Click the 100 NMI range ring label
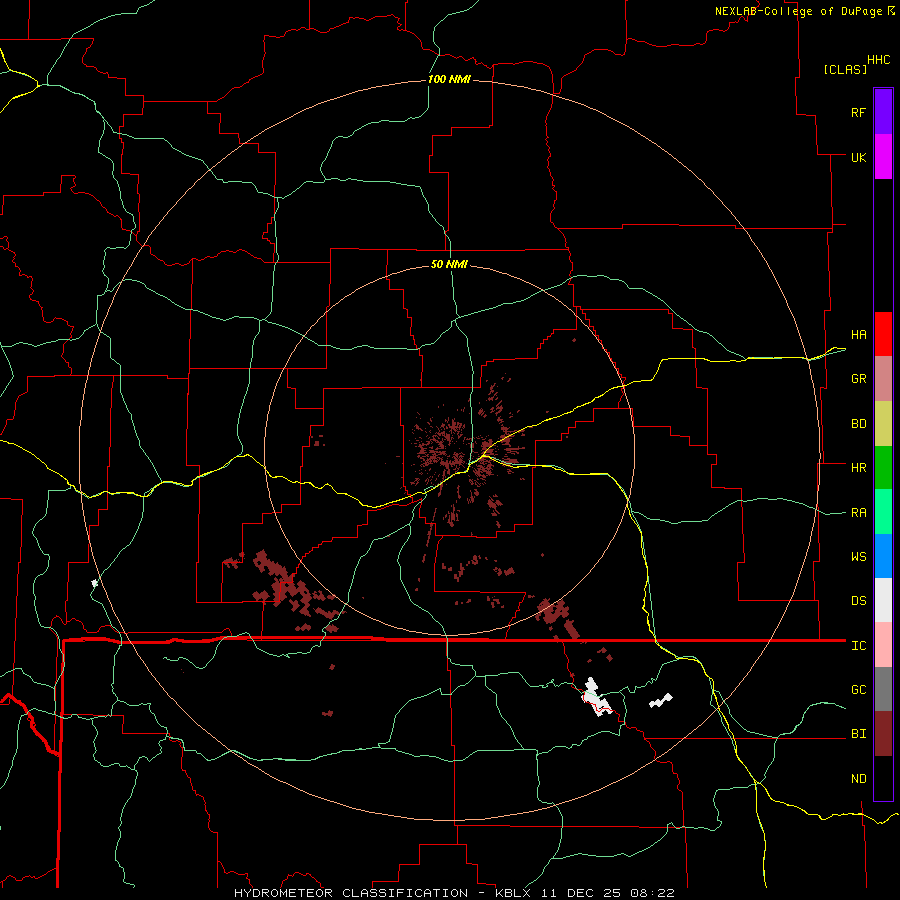This screenshot has width=900, height=900. point(449,79)
